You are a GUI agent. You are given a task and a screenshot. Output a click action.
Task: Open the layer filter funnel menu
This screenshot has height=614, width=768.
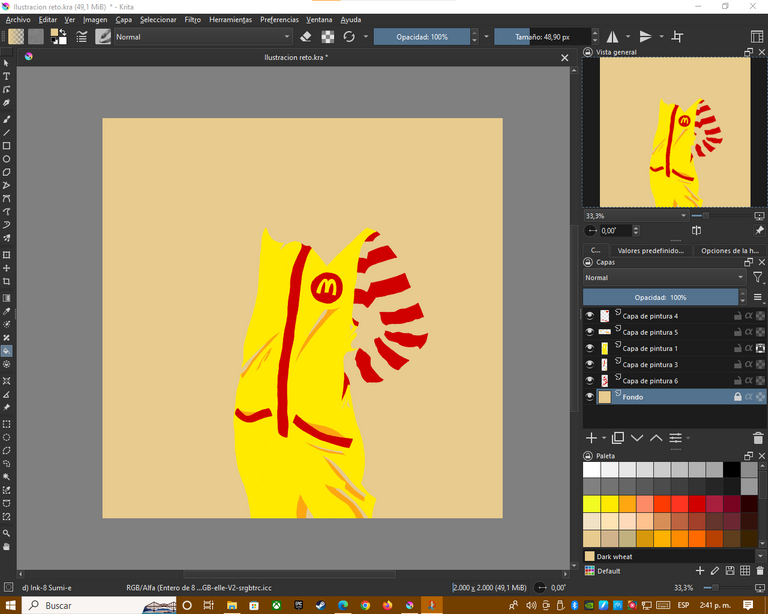click(x=758, y=278)
